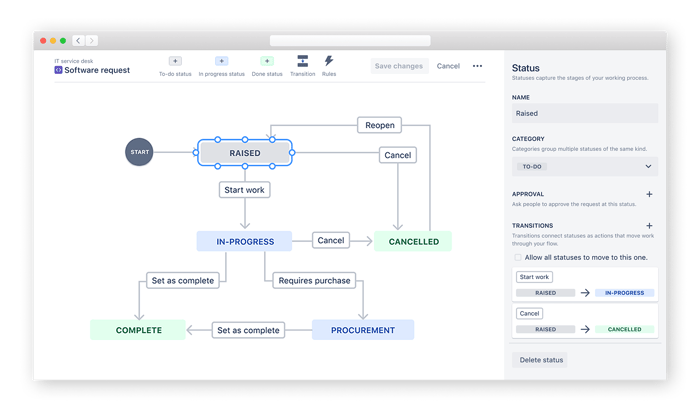The width and height of the screenshot is (700, 411).
Task: Select Set as complete transition from IN-PROGRESS
Action: click(x=183, y=280)
